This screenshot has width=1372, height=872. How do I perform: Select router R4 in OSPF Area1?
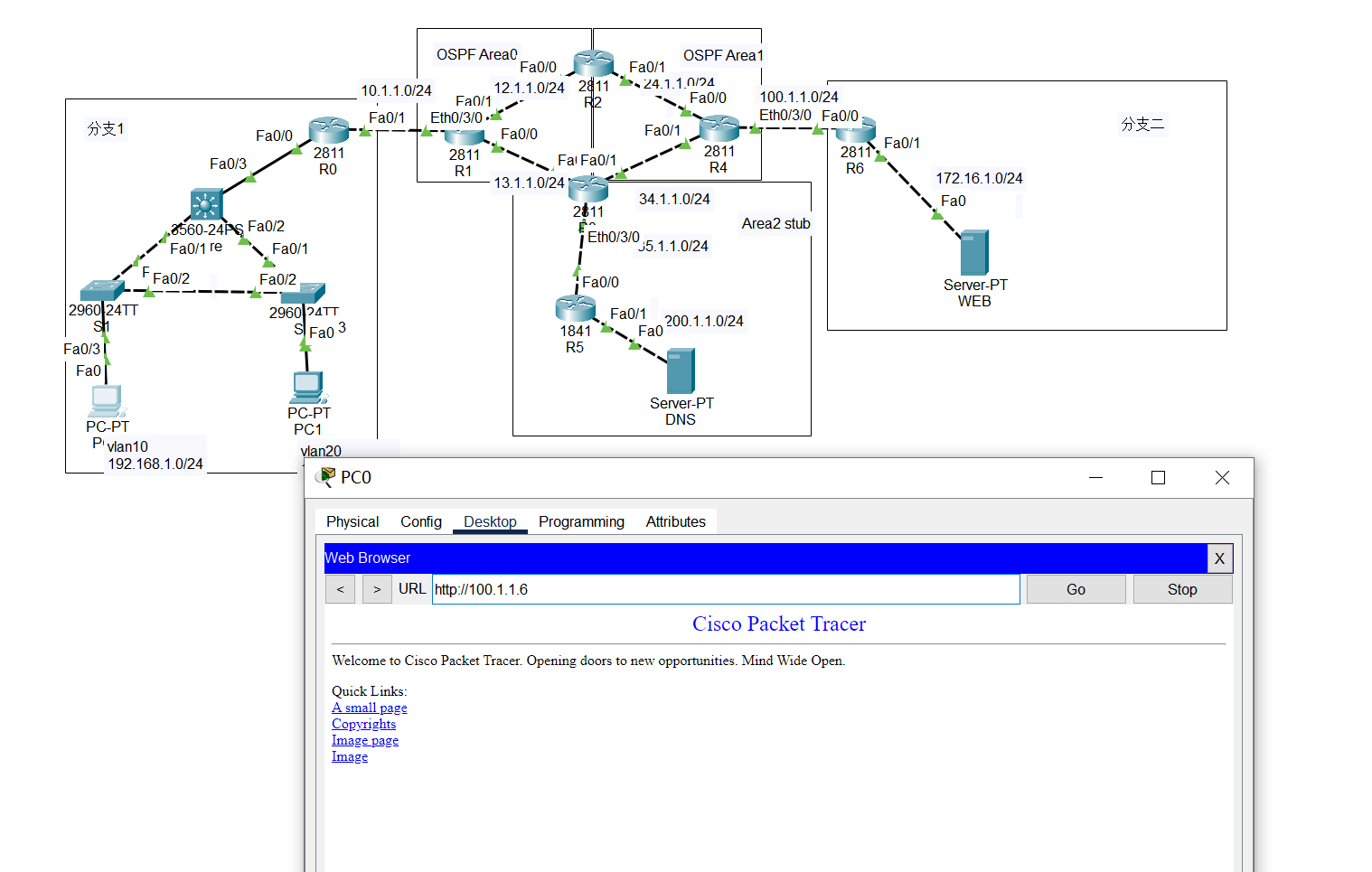(x=719, y=129)
